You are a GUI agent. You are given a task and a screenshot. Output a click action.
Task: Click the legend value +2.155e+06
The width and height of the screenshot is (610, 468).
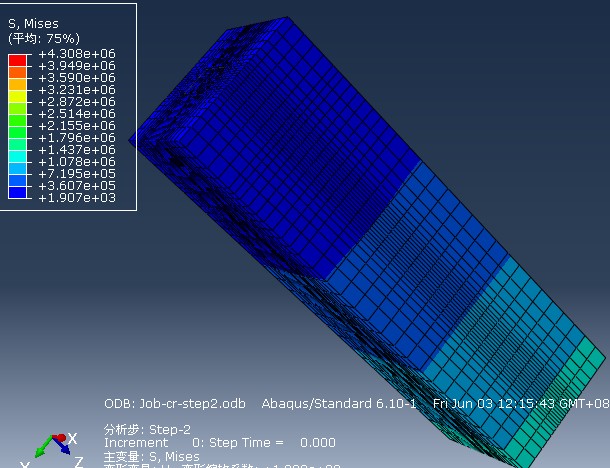77,126
